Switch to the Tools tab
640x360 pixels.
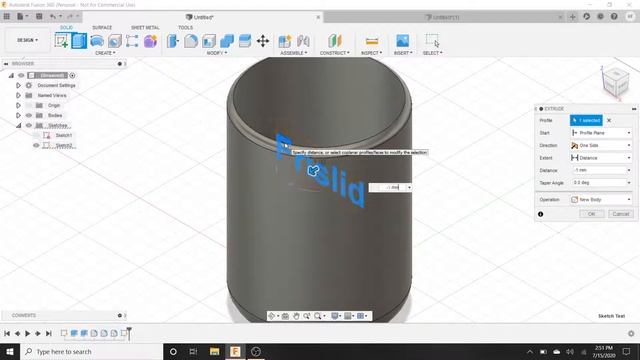coord(185,27)
